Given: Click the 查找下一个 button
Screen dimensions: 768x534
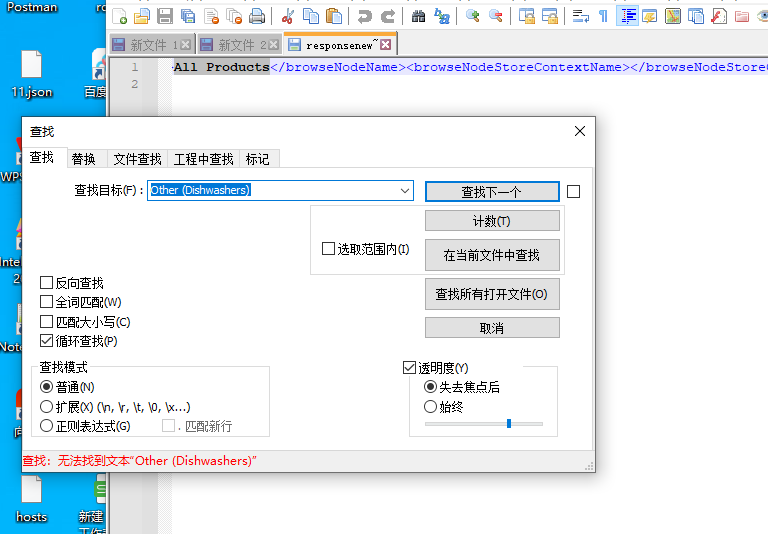Looking at the screenshot, I should pyautogui.click(x=492, y=192).
